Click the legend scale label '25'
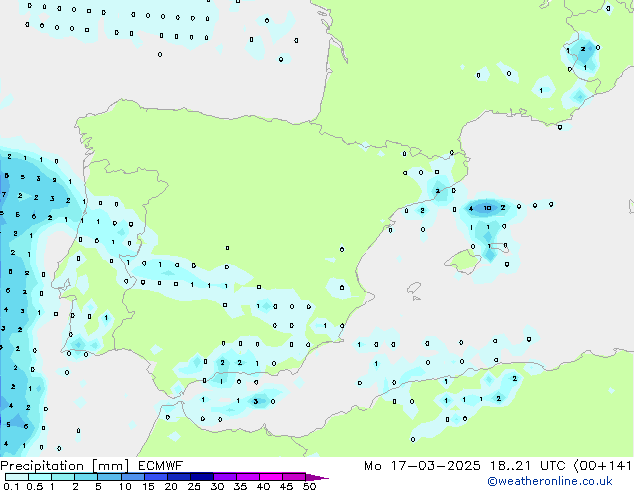The height and width of the screenshot is (490, 634). (x=194, y=486)
